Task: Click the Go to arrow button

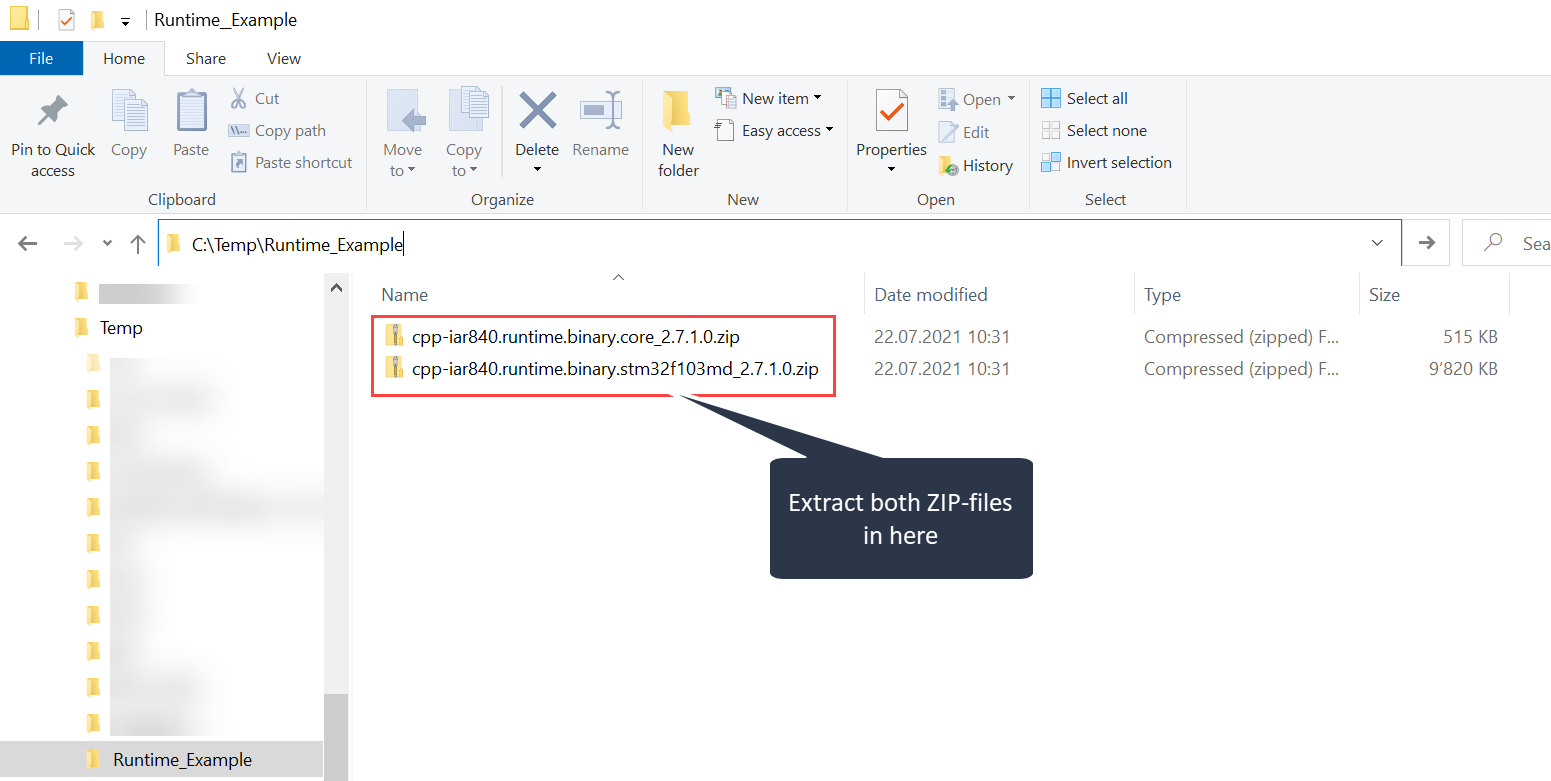Action: pos(1427,243)
